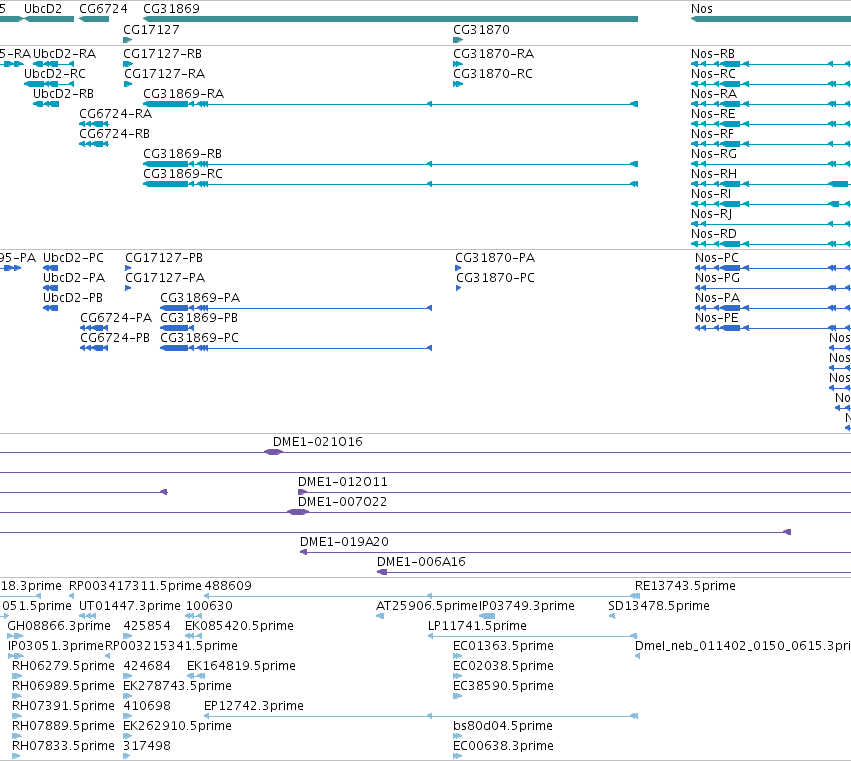
Task: Click EST IP03749.3prime
Action: [x=526, y=606]
